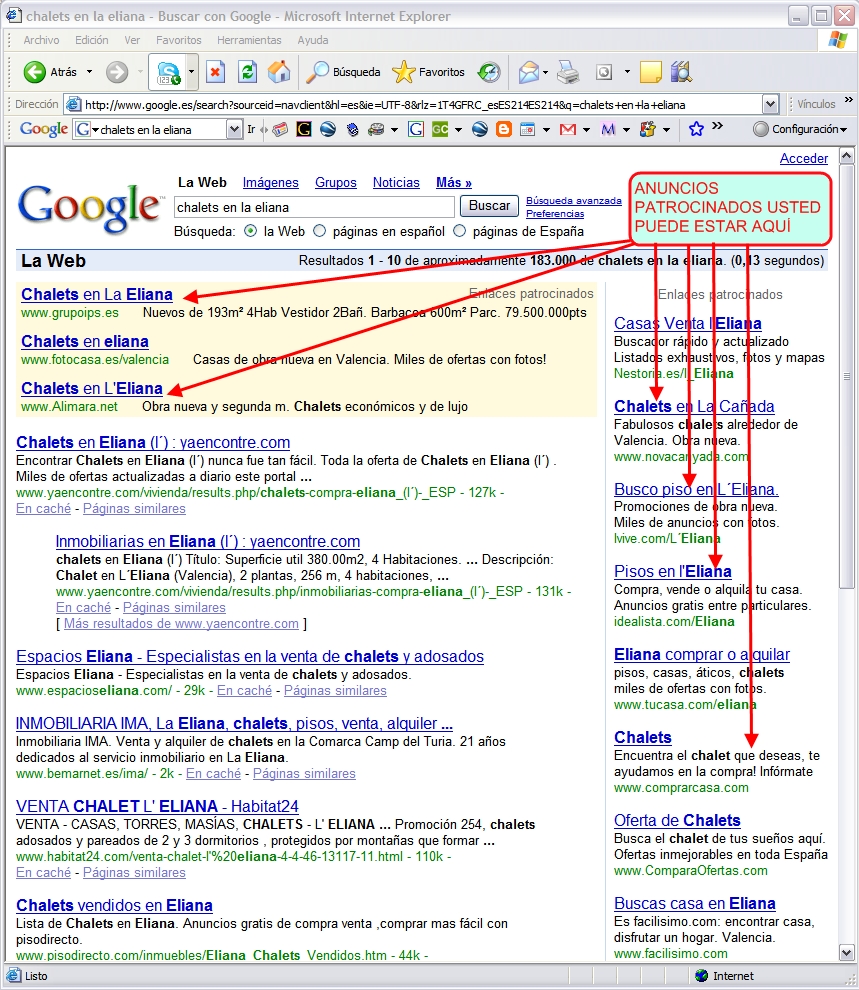Click the Blogger orange B icon
The width and height of the screenshot is (859, 990).
(503, 129)
